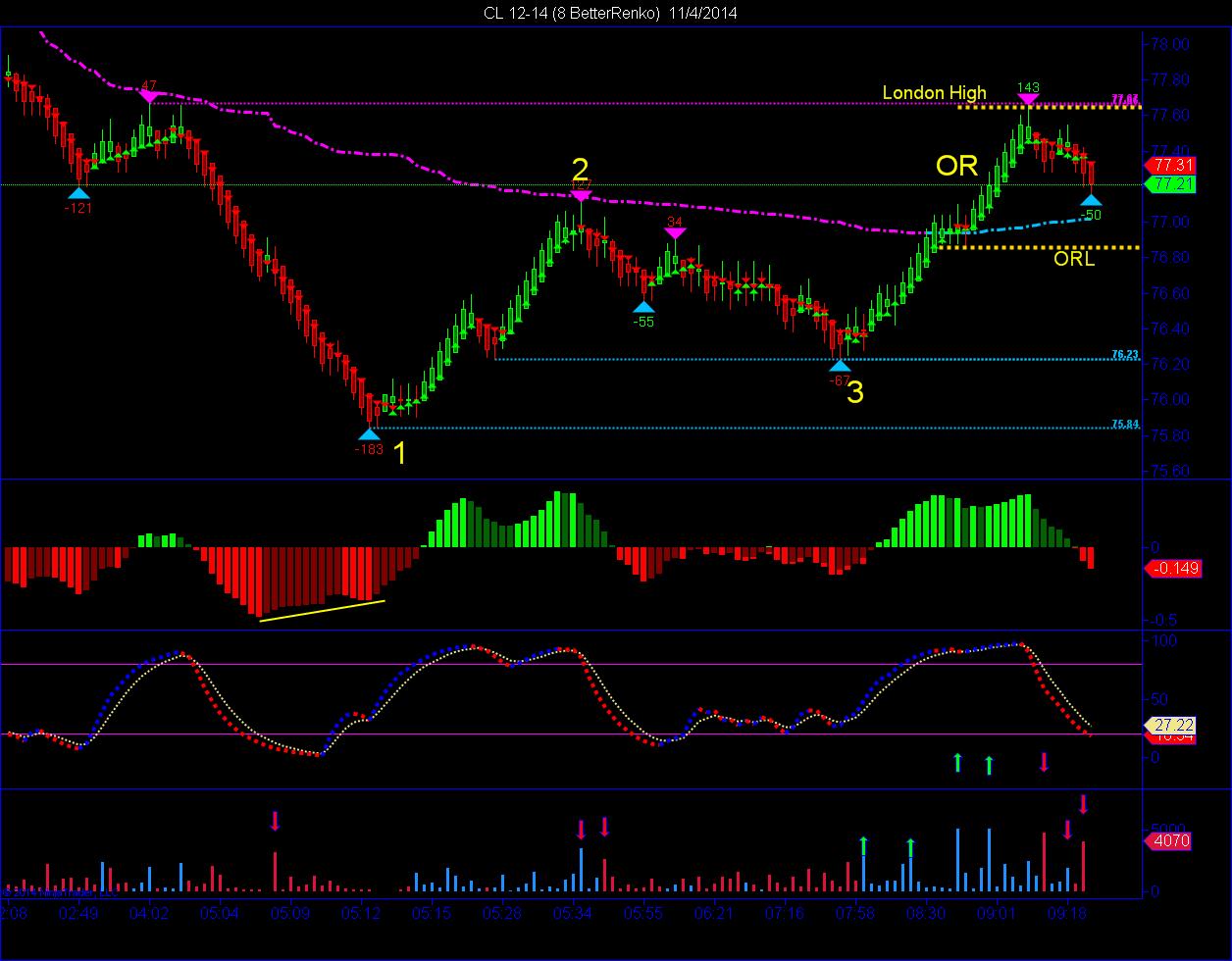Click the 02:49 time axis label
The width and height of the screenshot is (1232, 961).
tap(77, 913)
